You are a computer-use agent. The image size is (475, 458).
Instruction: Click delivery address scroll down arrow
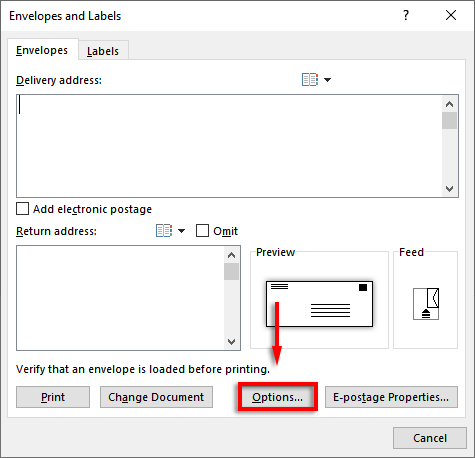(449, 189)
